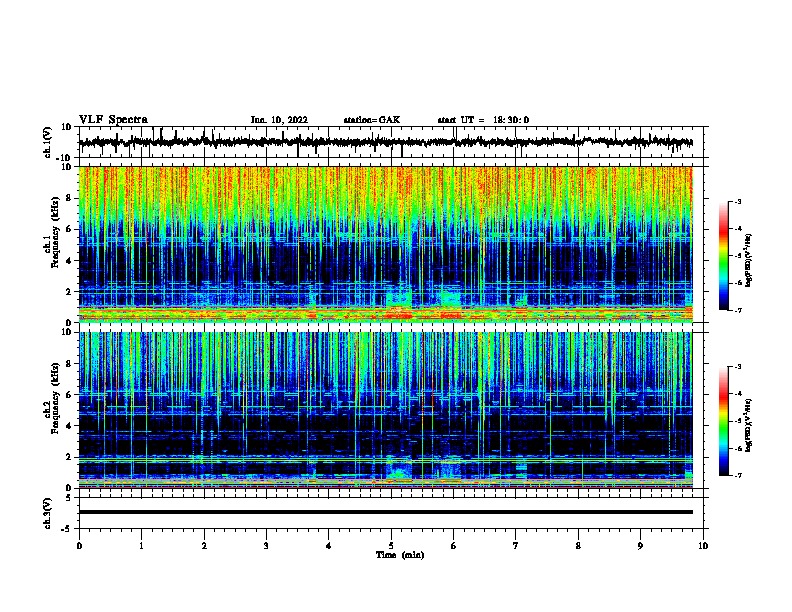Click the ch.1(V) waveform axis label
792x612 pixels.
point(47,142)
